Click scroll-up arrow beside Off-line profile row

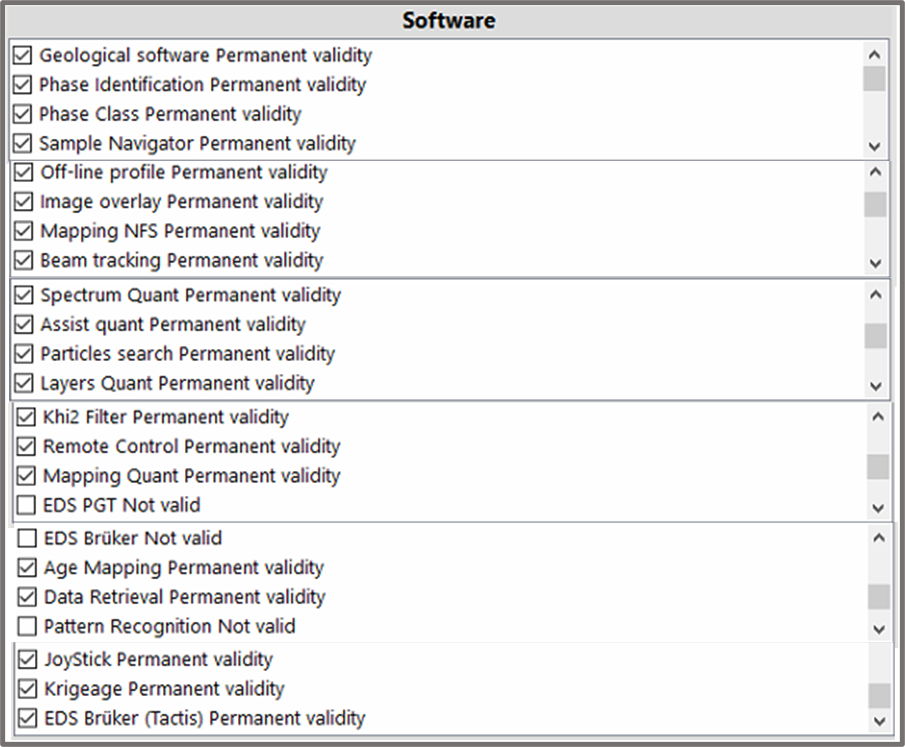(x=875, y=172)
